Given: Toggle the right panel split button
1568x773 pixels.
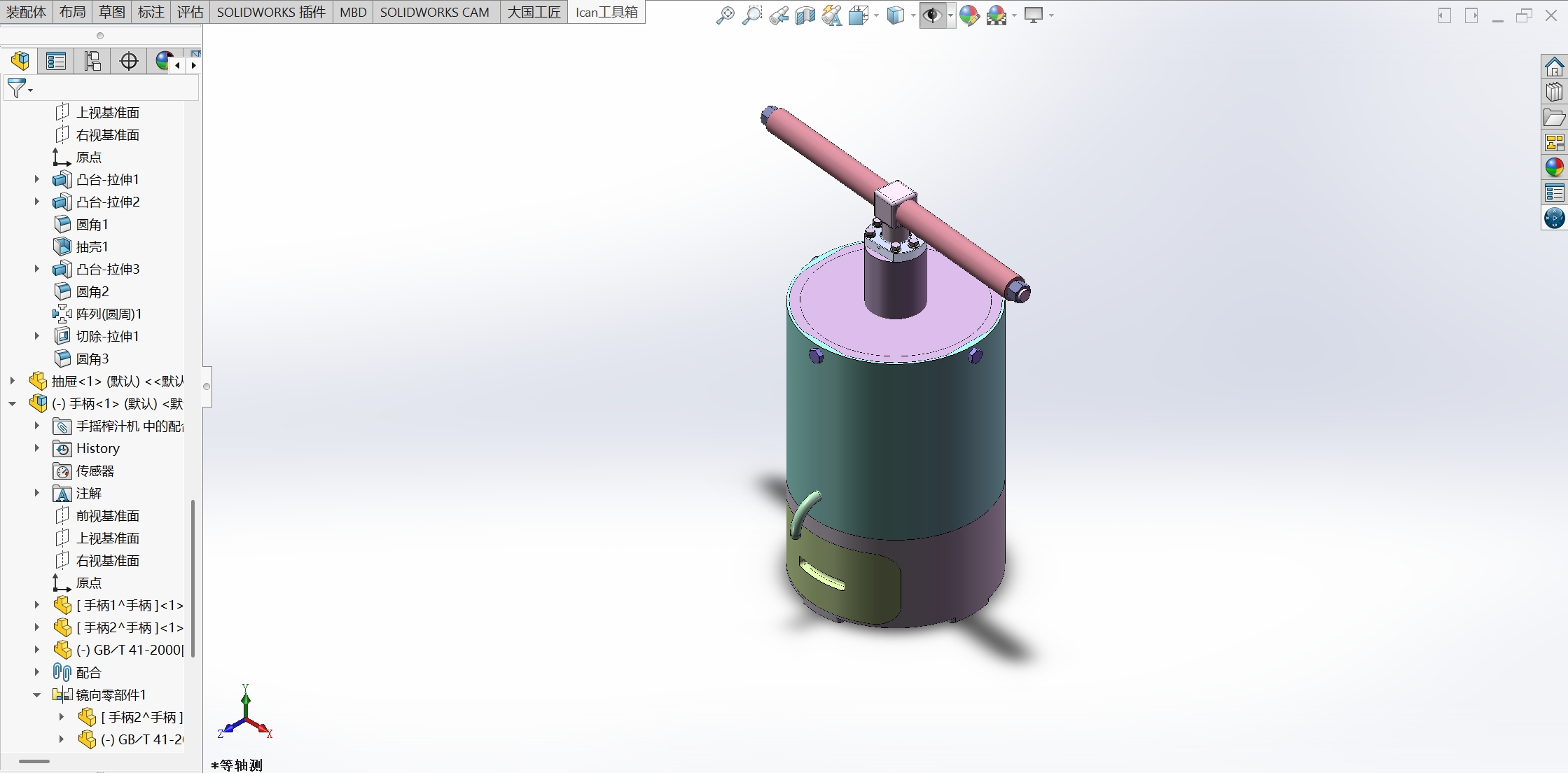Looking at the screenshot, I should click(x=1471, y=15).
